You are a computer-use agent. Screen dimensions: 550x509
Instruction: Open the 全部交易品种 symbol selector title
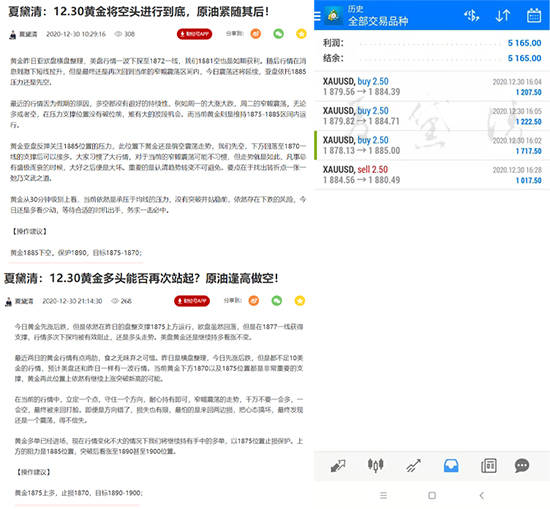pyautogui.click(x=378, y=21)
